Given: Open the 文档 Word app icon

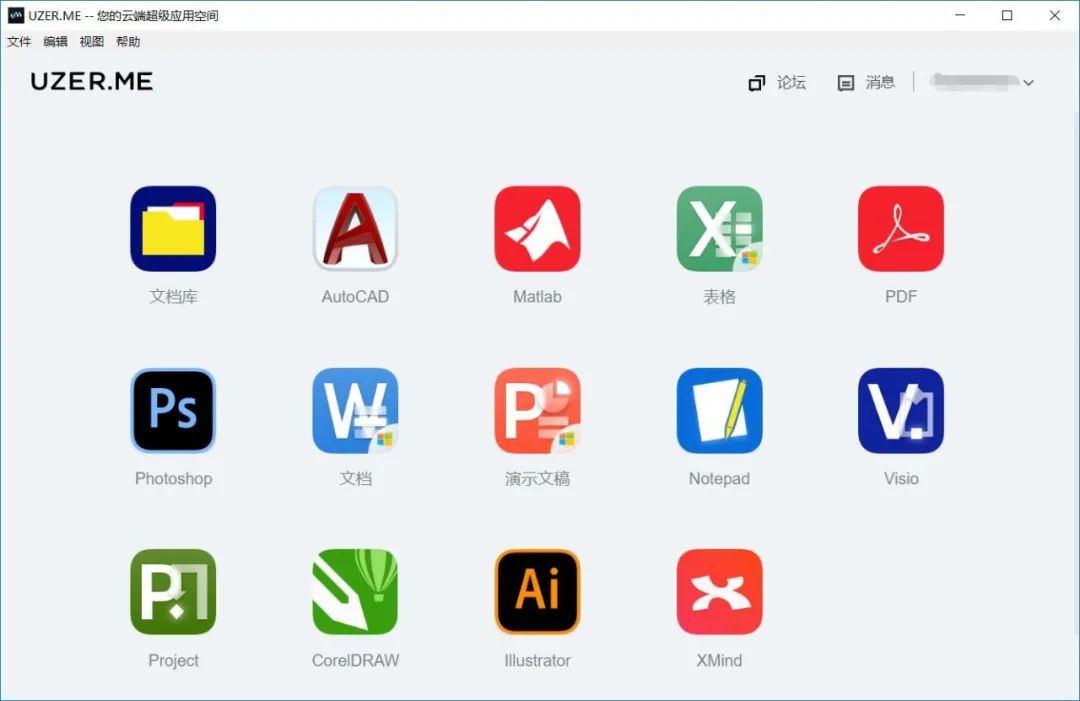Looking at the screenshot, I should [x=355, y=410].
